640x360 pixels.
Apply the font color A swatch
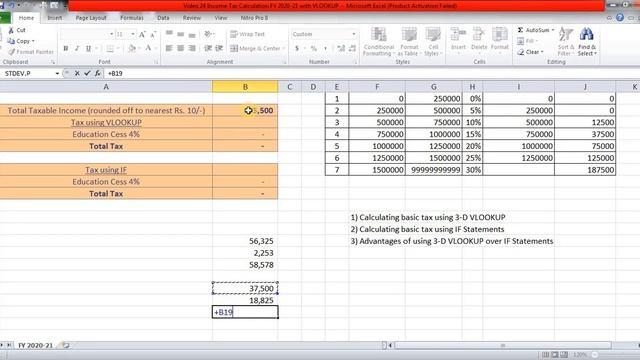pyautogui.click(x=149, y=49)
